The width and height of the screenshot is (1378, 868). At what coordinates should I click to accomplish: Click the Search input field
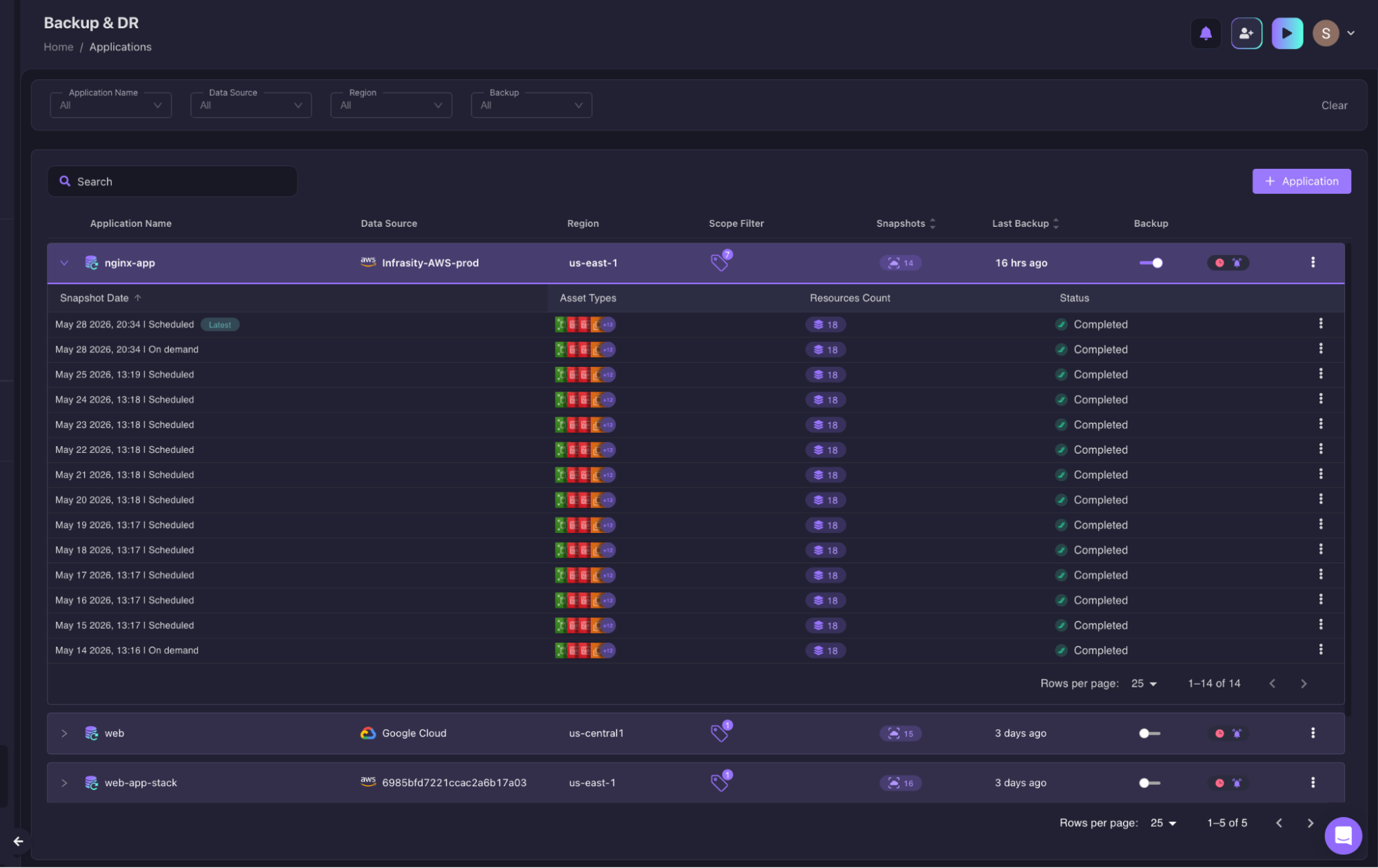[172, 181]
